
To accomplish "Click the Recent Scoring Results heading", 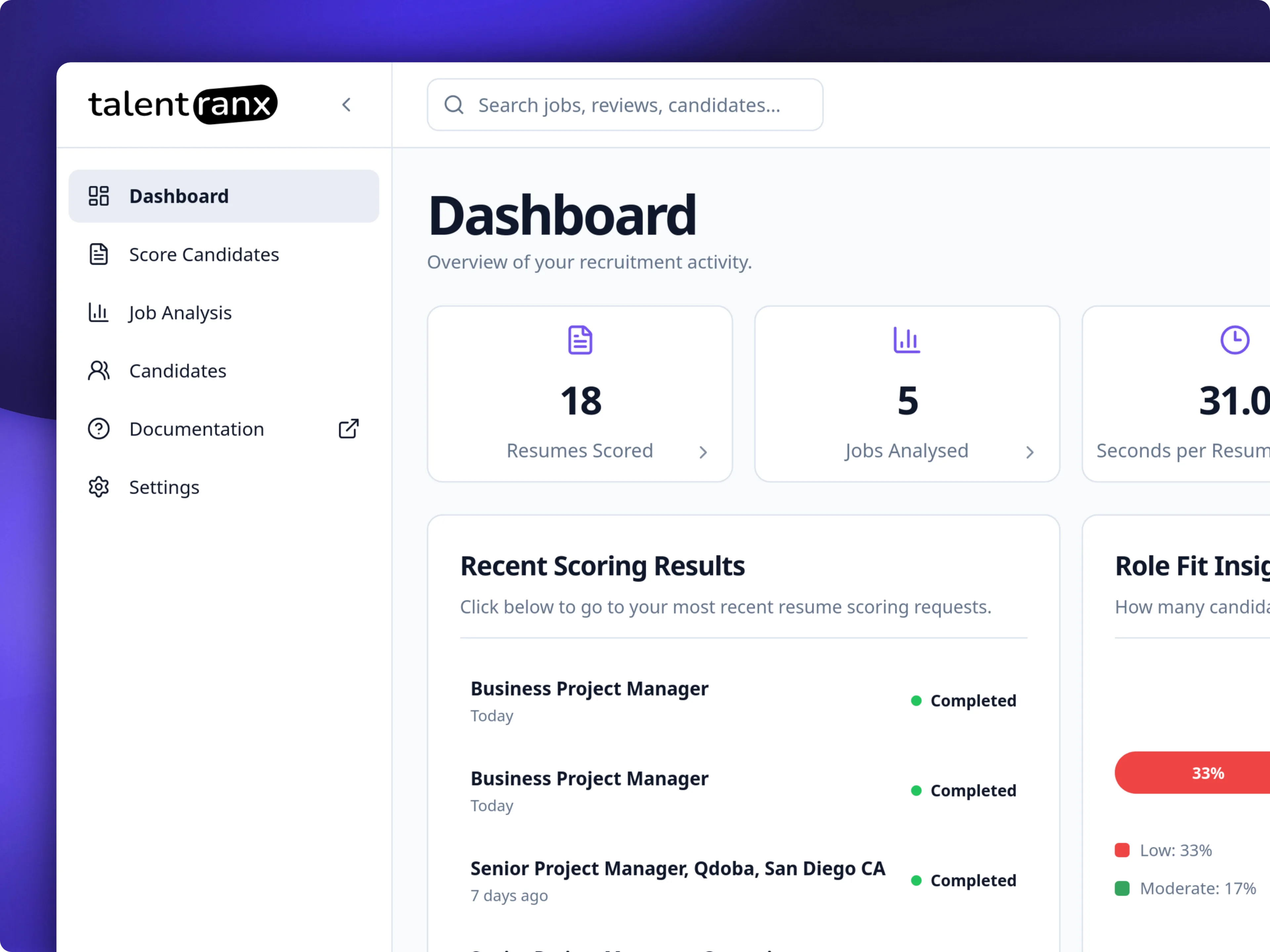I will click(x=602, y=566).
